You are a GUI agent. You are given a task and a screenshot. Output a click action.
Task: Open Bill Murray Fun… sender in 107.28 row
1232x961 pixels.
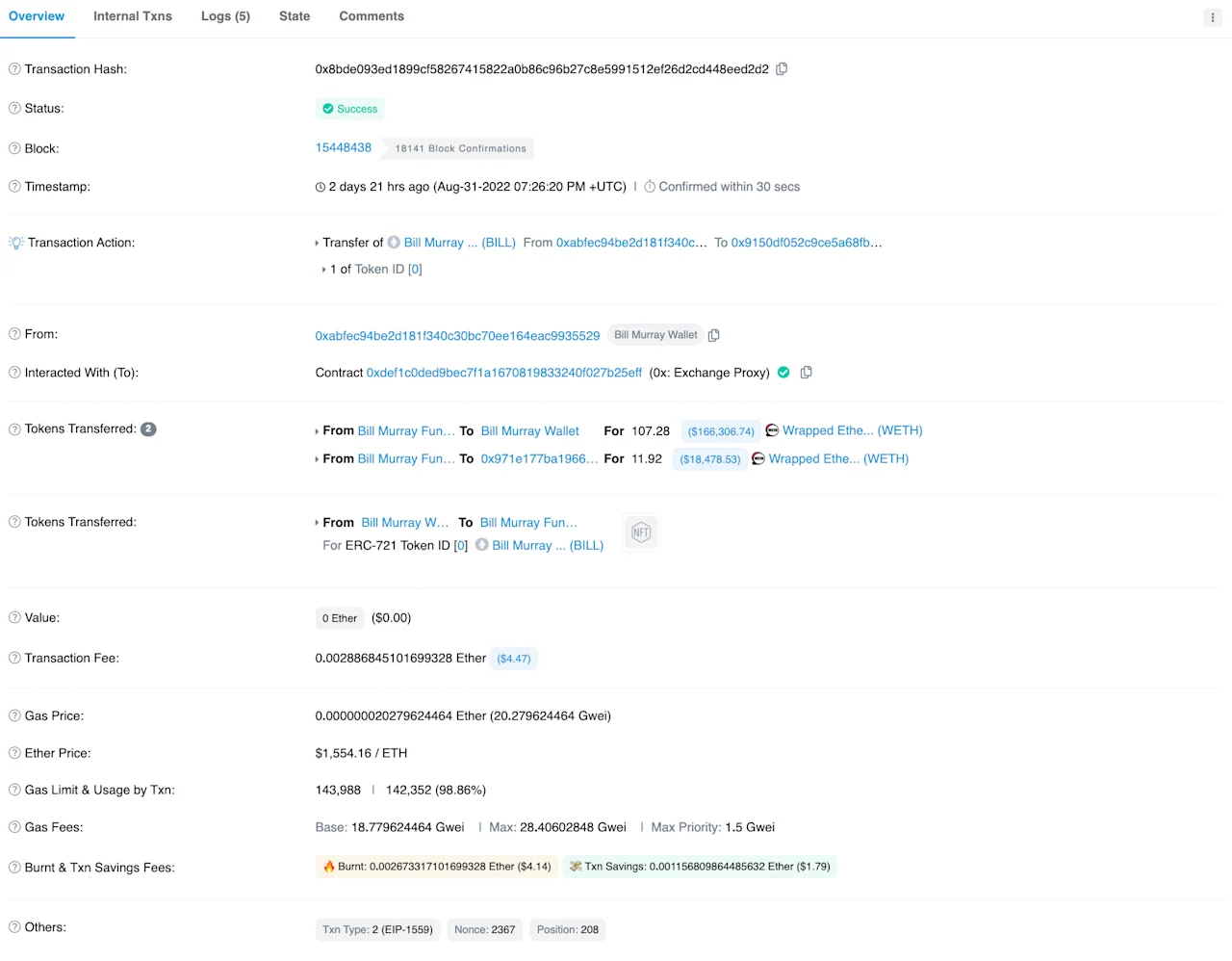coord(406,431)
